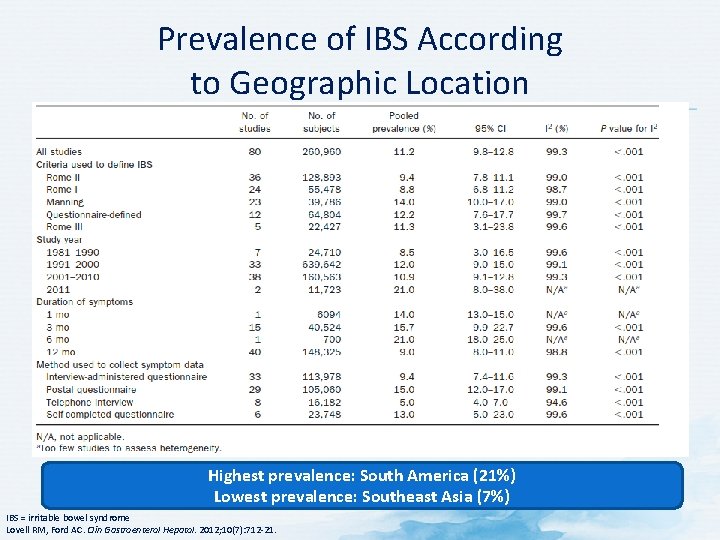This screenshot has width=720, height=540.
Task: Click the subjects value '700' for 6 mo
Action: pyautogui.click(x=332, y=339)
